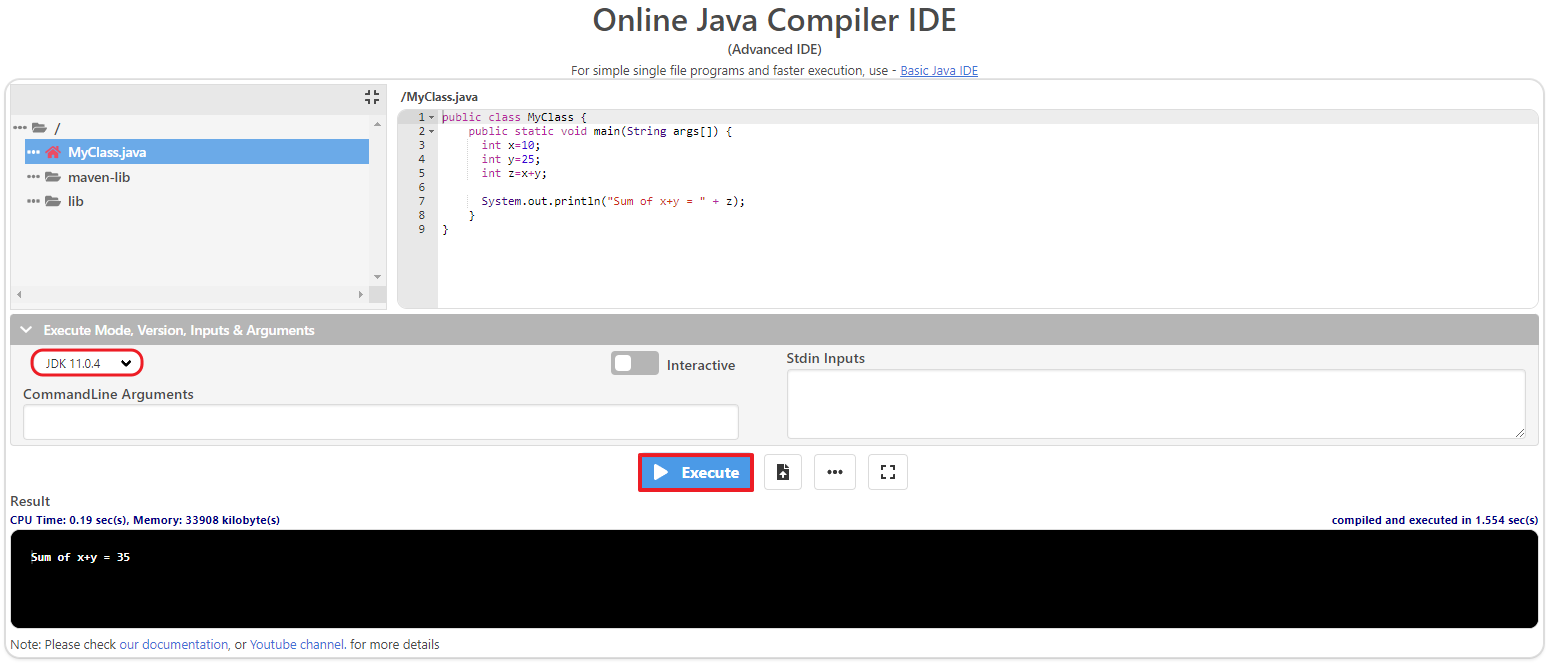Click the /MyClass.java editor file title
The width and height of the screenshot is (1546, 666).
pyautogui.click(x=439, y=97)
